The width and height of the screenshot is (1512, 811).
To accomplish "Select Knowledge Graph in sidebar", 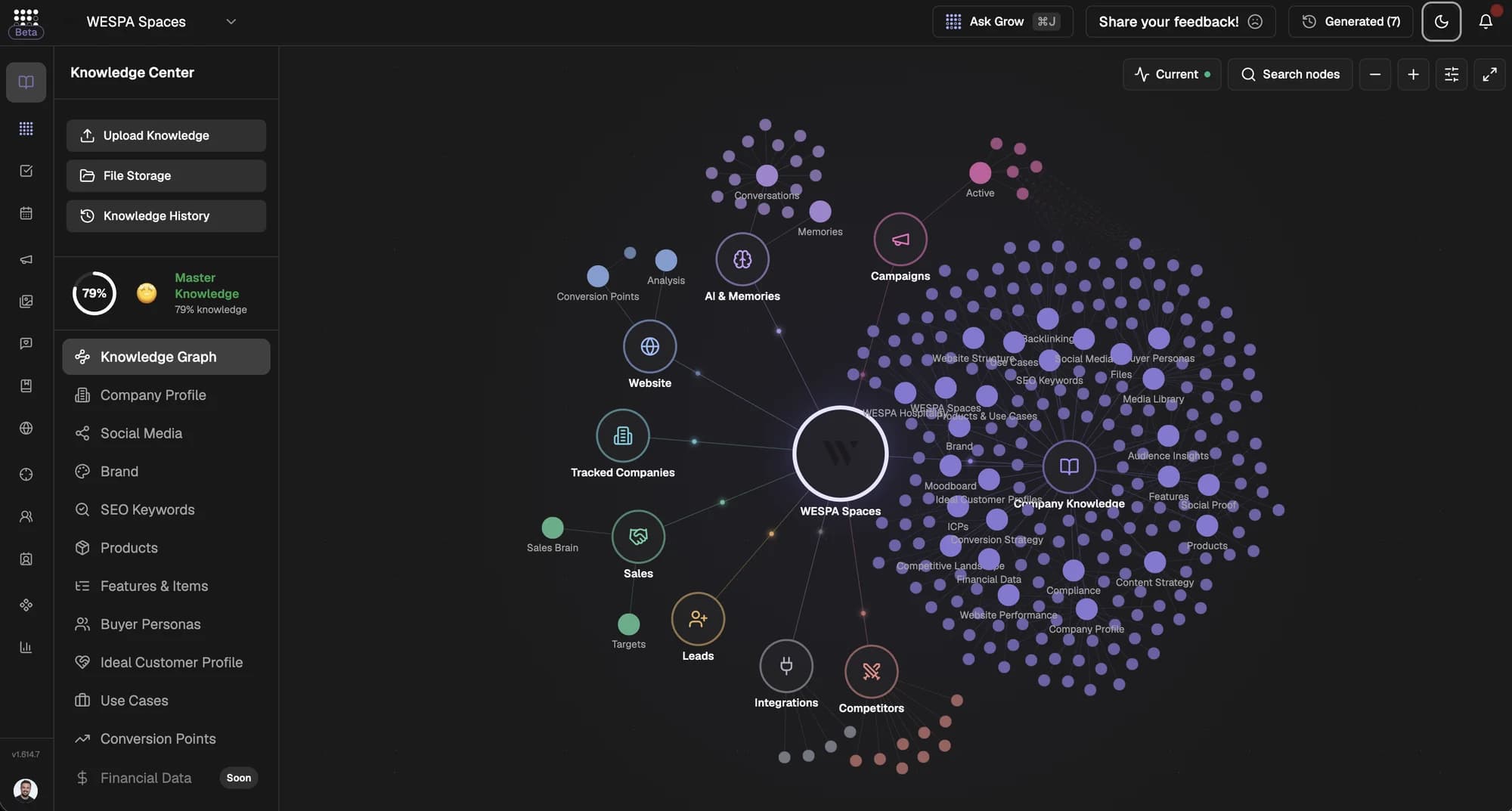I will pyautogui.click(x=166, y=357).
